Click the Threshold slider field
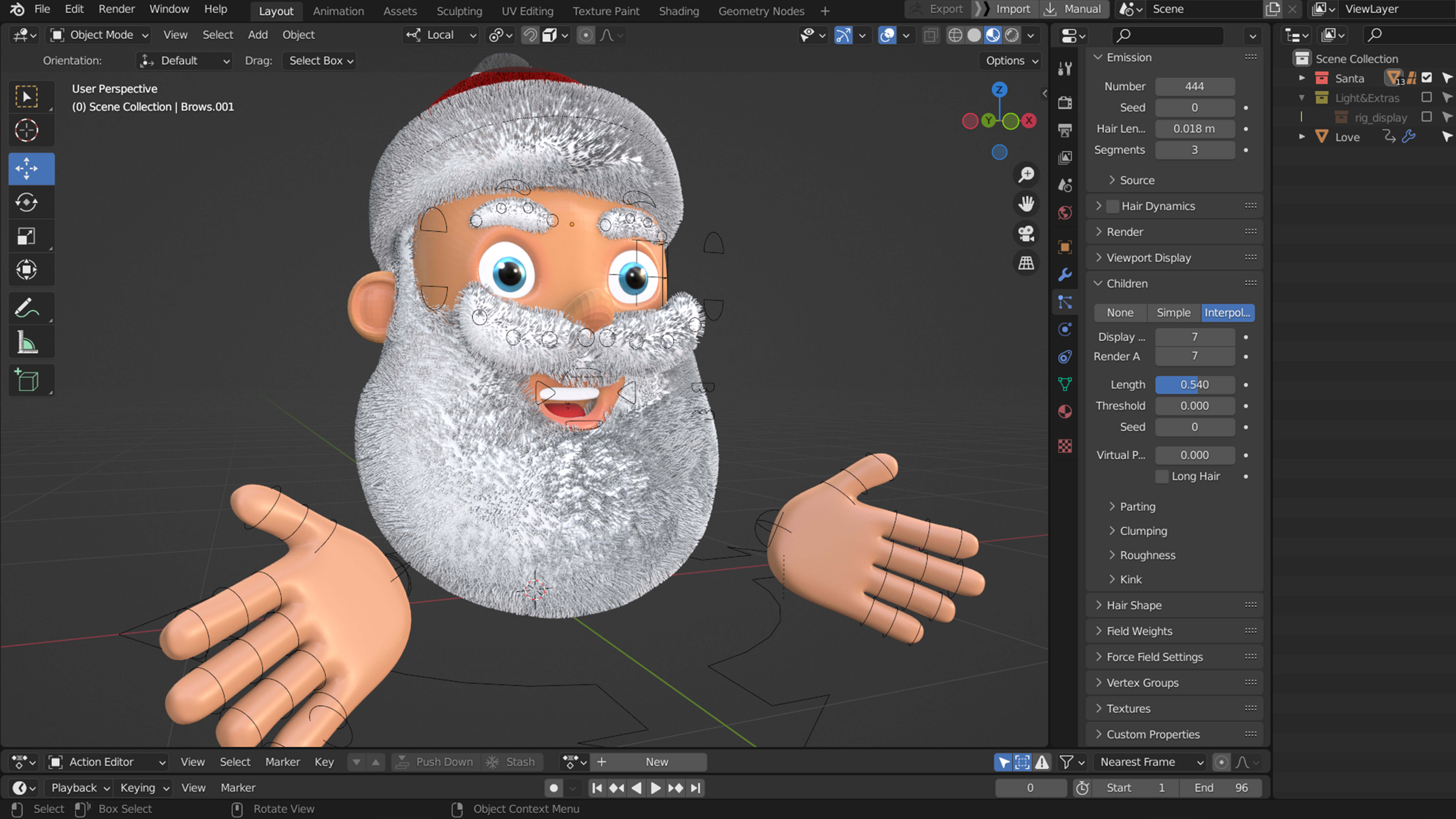1456x819 pixels. point(1195,406)
